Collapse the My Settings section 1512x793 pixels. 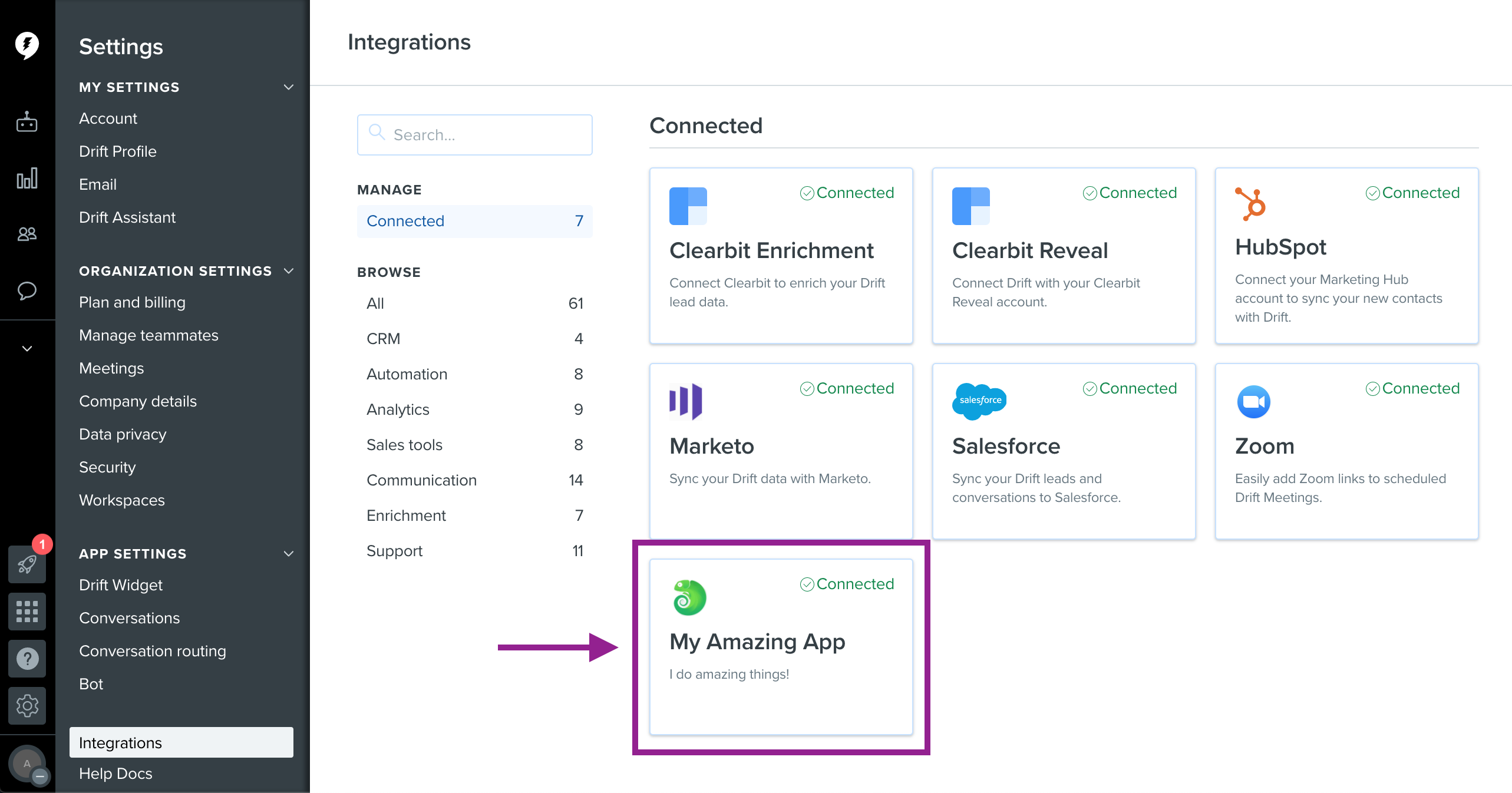click(x=288, y=87)
